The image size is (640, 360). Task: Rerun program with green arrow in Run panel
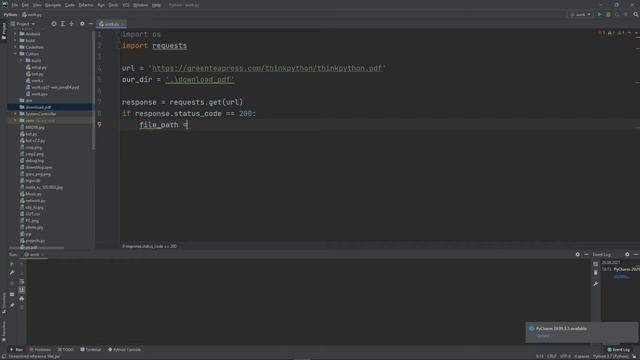pyautogui.click(x=12, y=264)
